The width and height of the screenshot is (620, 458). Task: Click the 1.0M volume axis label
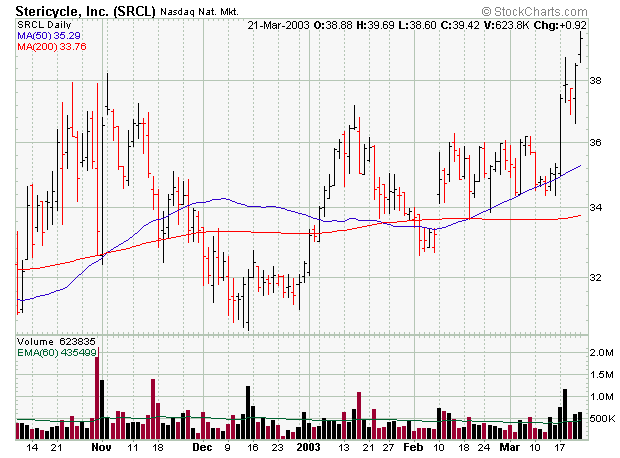pyautogui.click(x=601, y=397)
